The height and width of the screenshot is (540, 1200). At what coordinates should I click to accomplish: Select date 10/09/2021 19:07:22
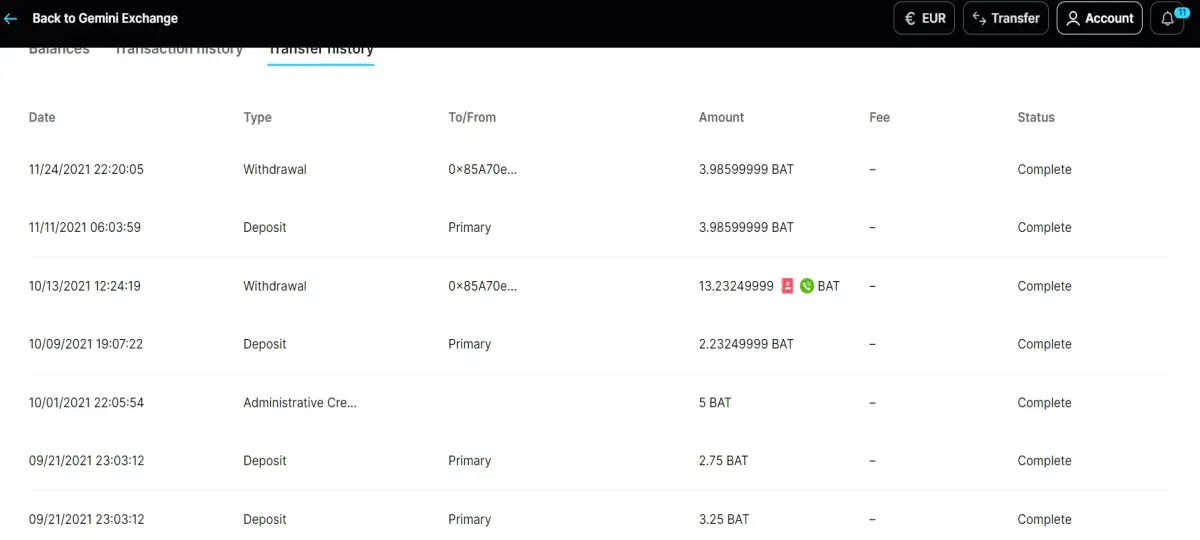coord(86,344)
